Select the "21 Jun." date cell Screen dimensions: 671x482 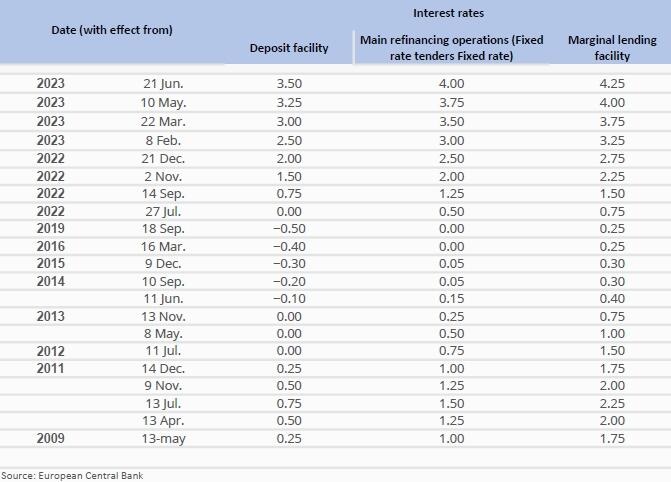164,84
